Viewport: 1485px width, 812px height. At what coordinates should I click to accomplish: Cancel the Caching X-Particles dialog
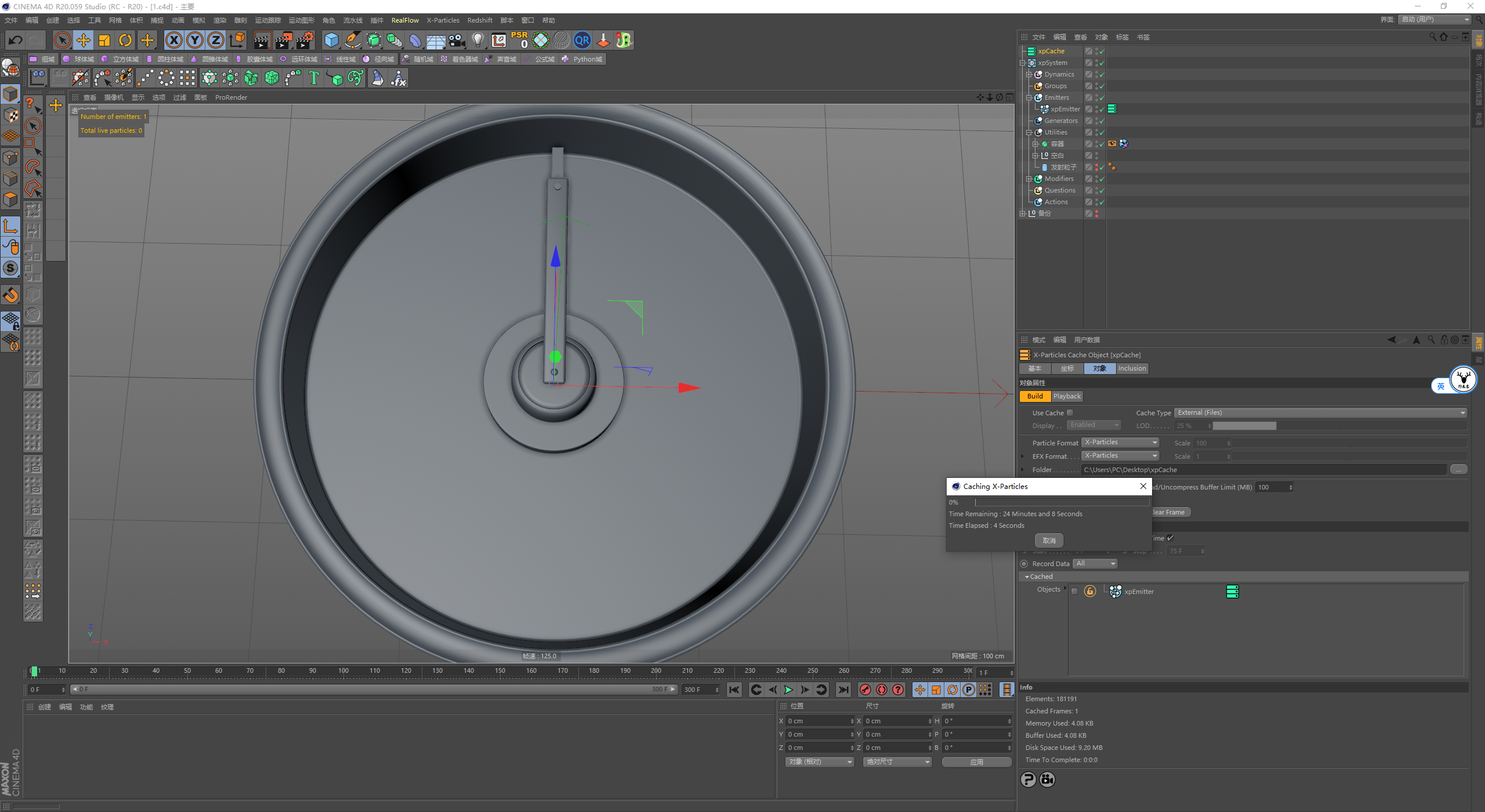point(1049,541)
